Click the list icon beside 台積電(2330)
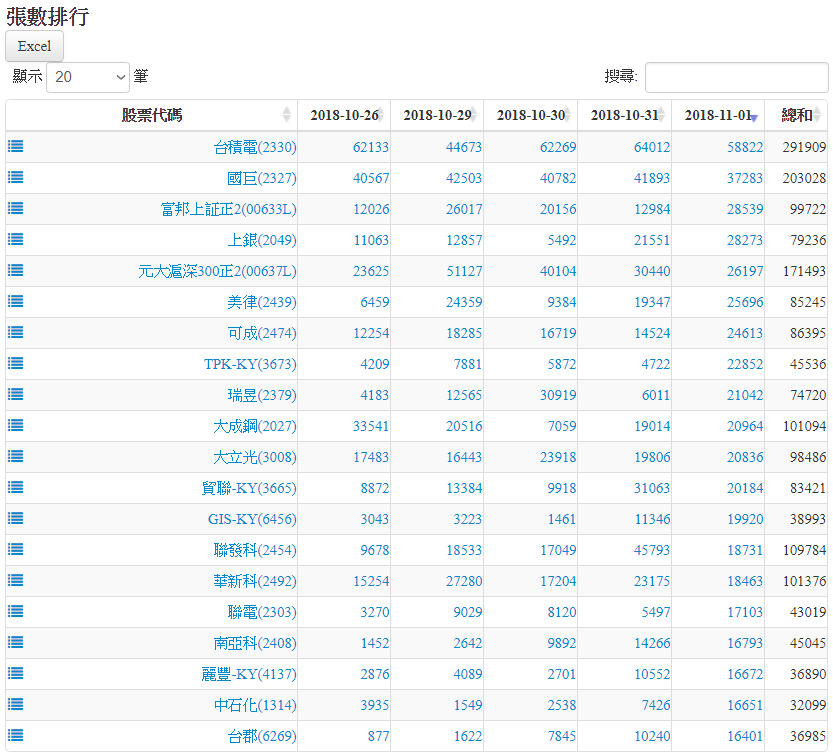833x756 pixels. [16, 146]
